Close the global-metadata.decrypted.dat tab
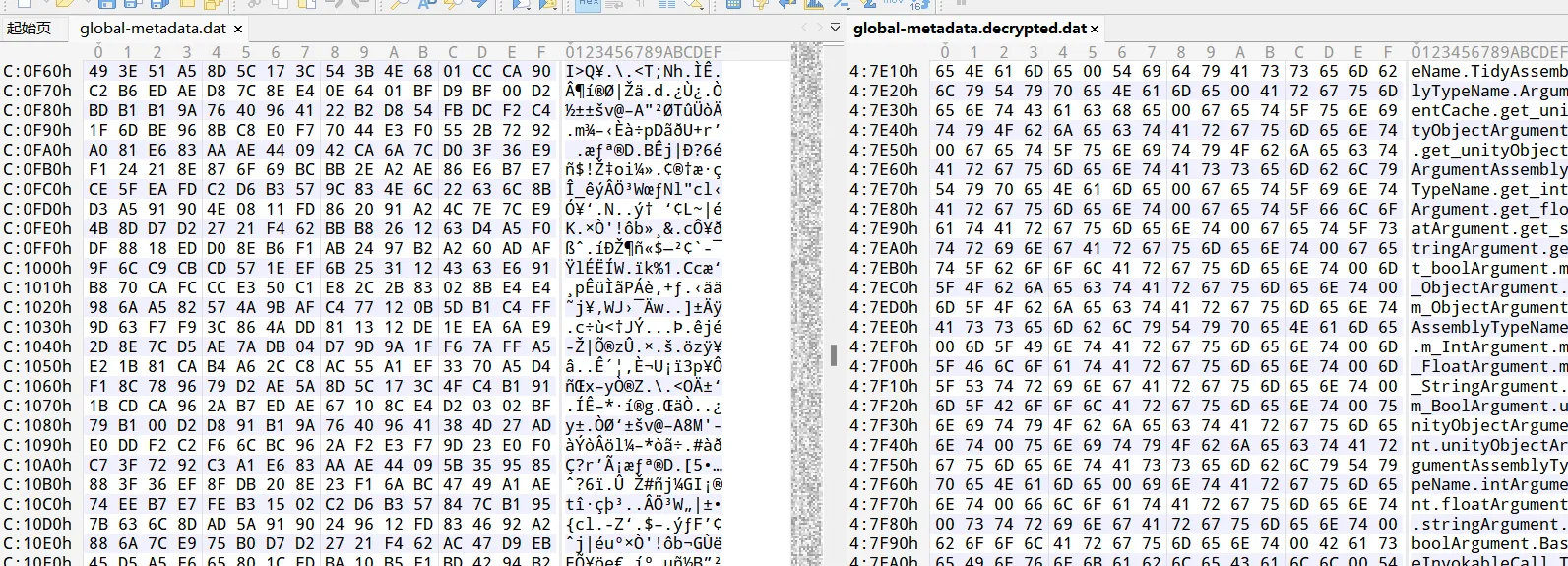 coord(1095,30)
